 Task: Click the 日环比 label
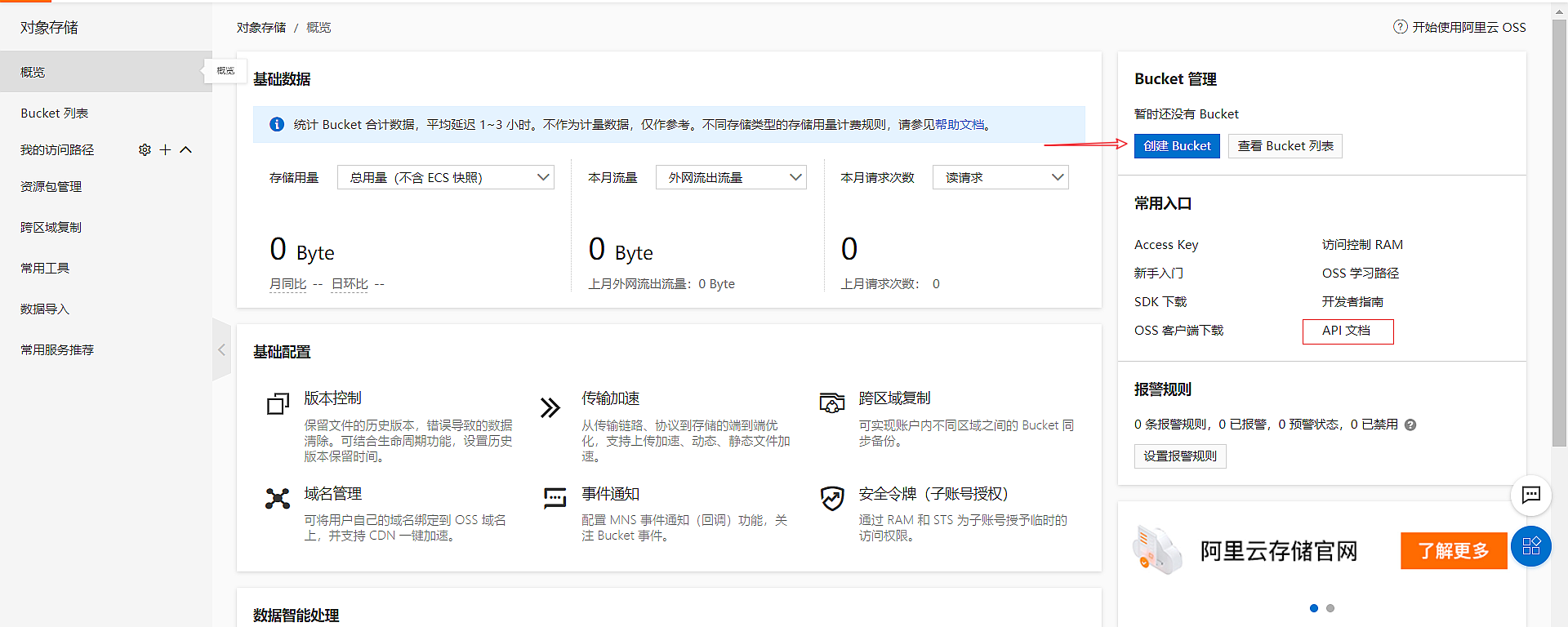pos(350,284)
